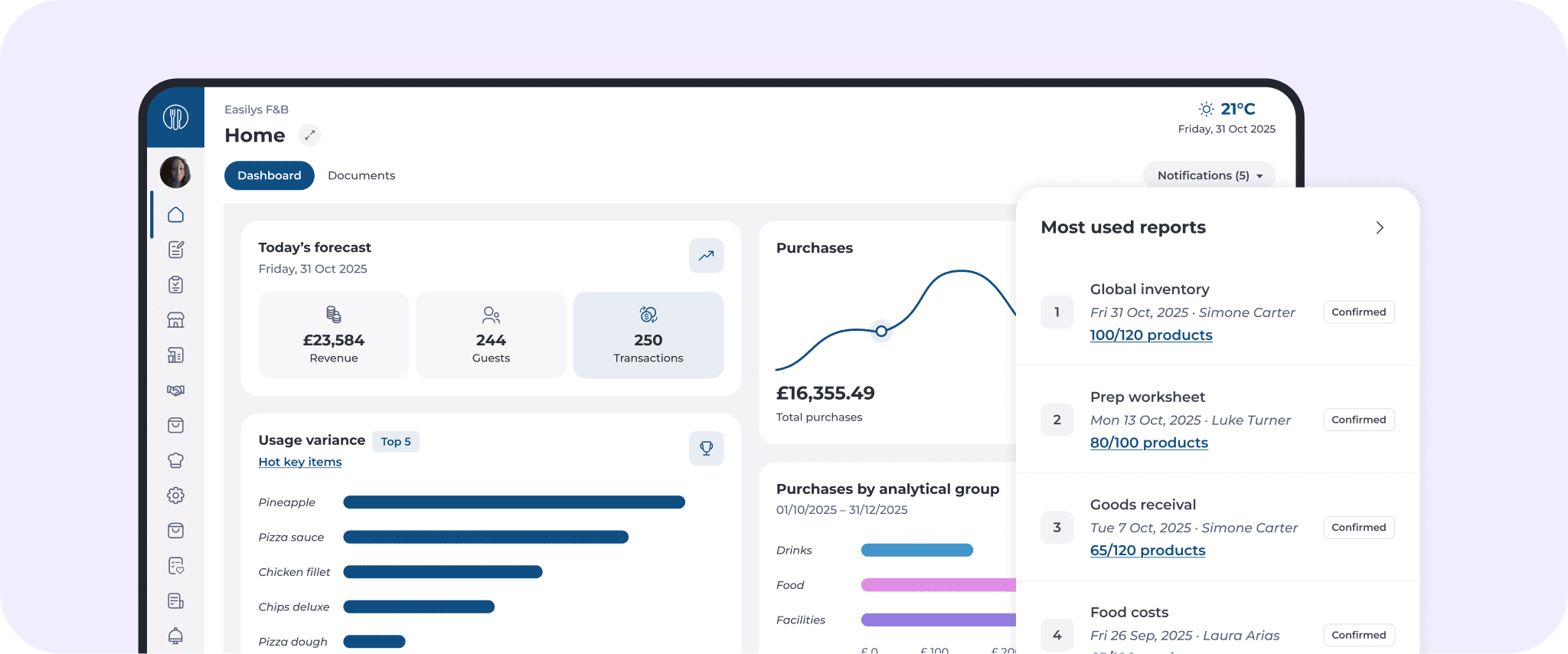Switch to the Documents tab
Viewport: 1568px width, 654px height.
(x=361, y=175)
